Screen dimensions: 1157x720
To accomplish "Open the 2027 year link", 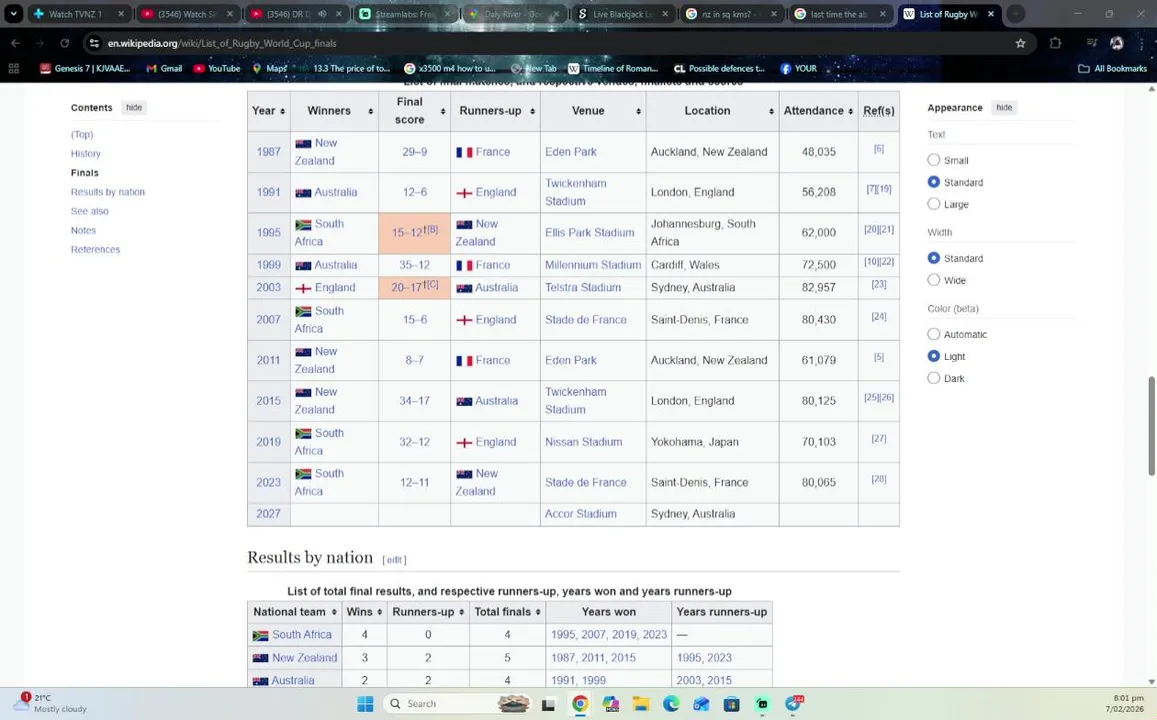I will pyautogui.click(x=269, y=514).
